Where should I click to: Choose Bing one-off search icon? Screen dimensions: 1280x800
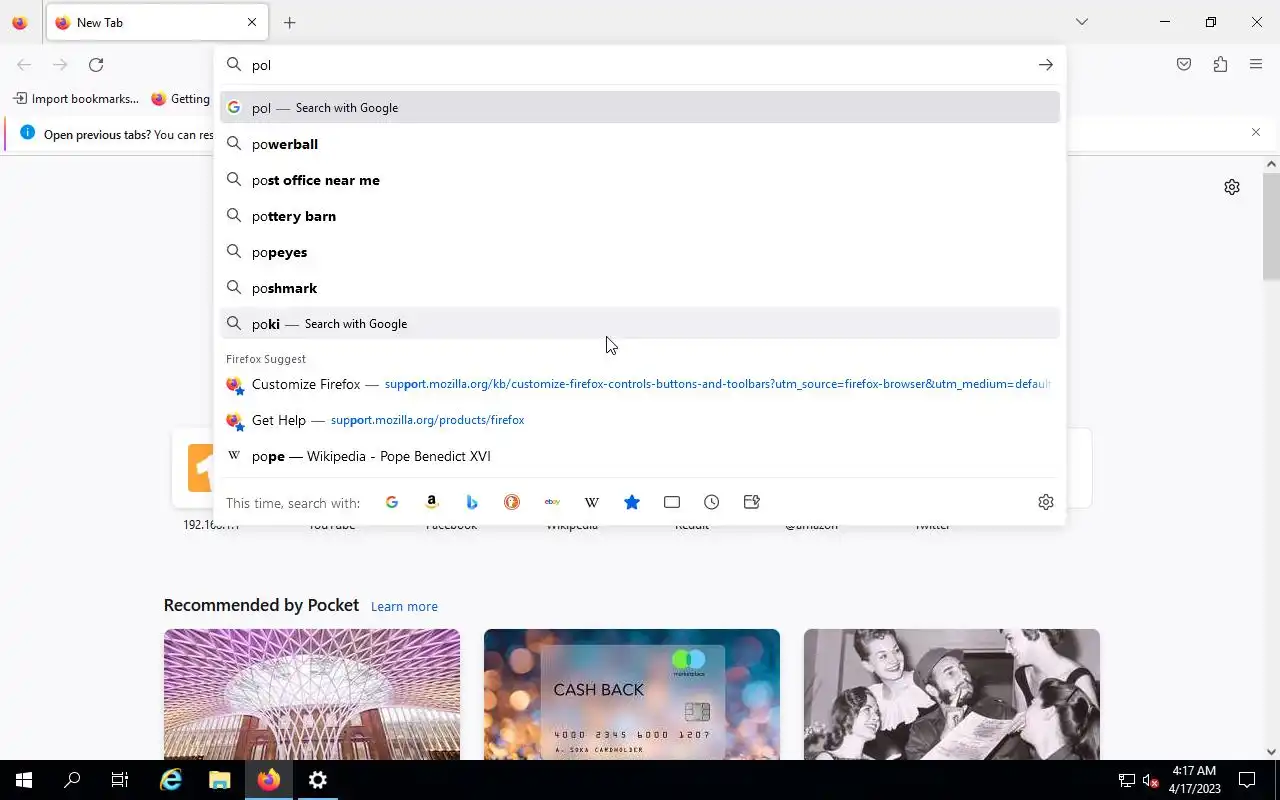(472, 502)
